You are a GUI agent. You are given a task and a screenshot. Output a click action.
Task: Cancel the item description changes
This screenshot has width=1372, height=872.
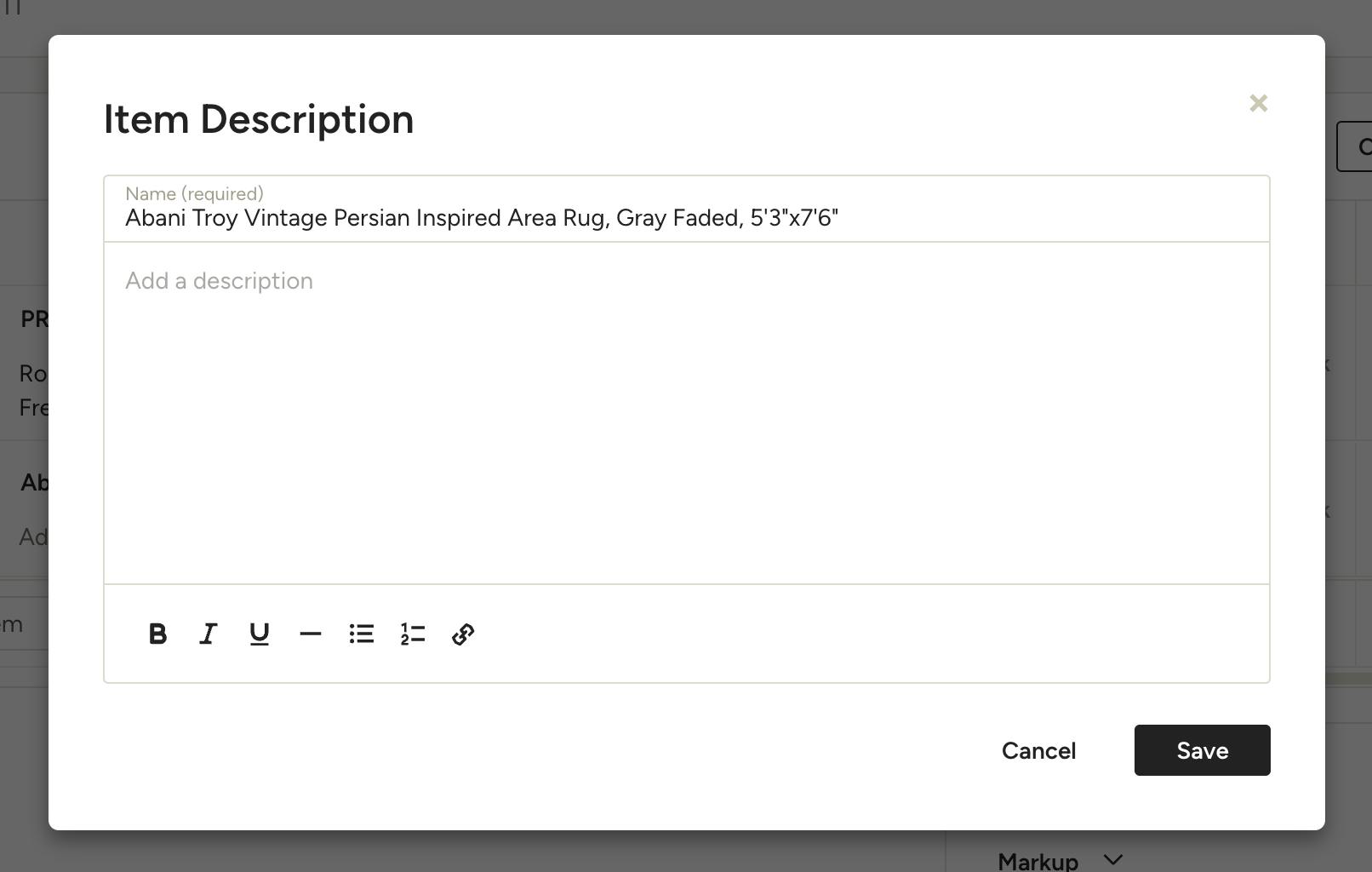point(1038,750)
